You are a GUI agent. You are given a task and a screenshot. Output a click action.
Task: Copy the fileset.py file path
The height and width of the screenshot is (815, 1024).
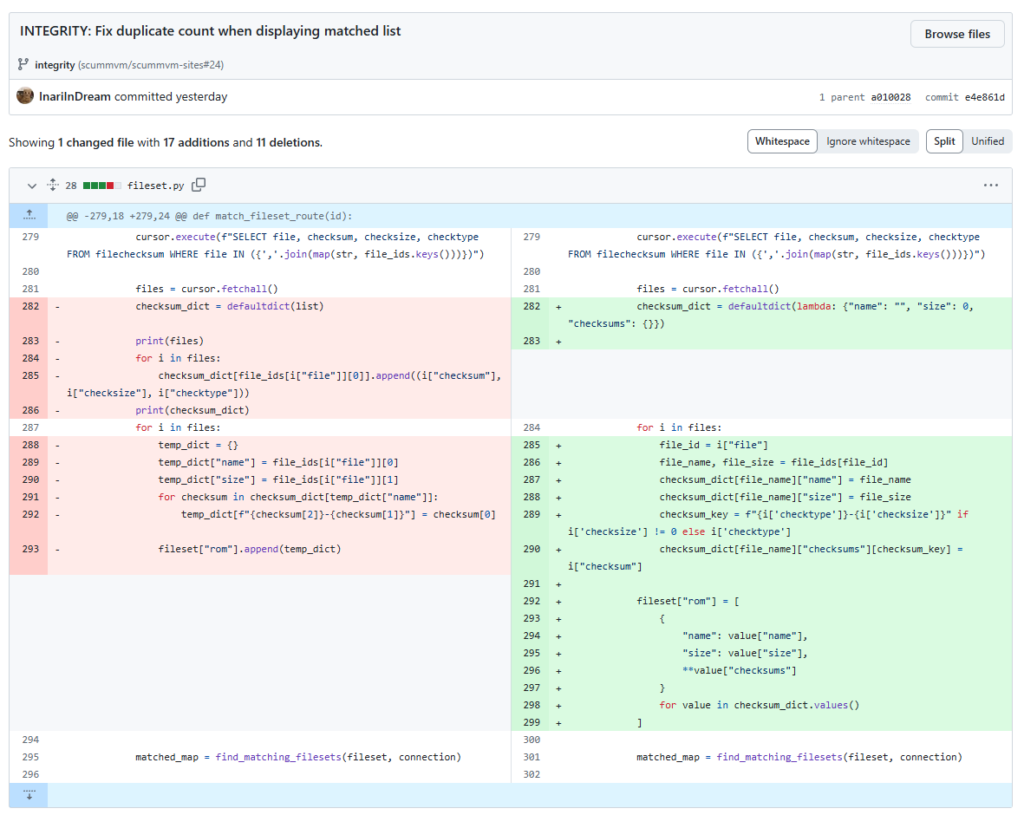[199, 185]
